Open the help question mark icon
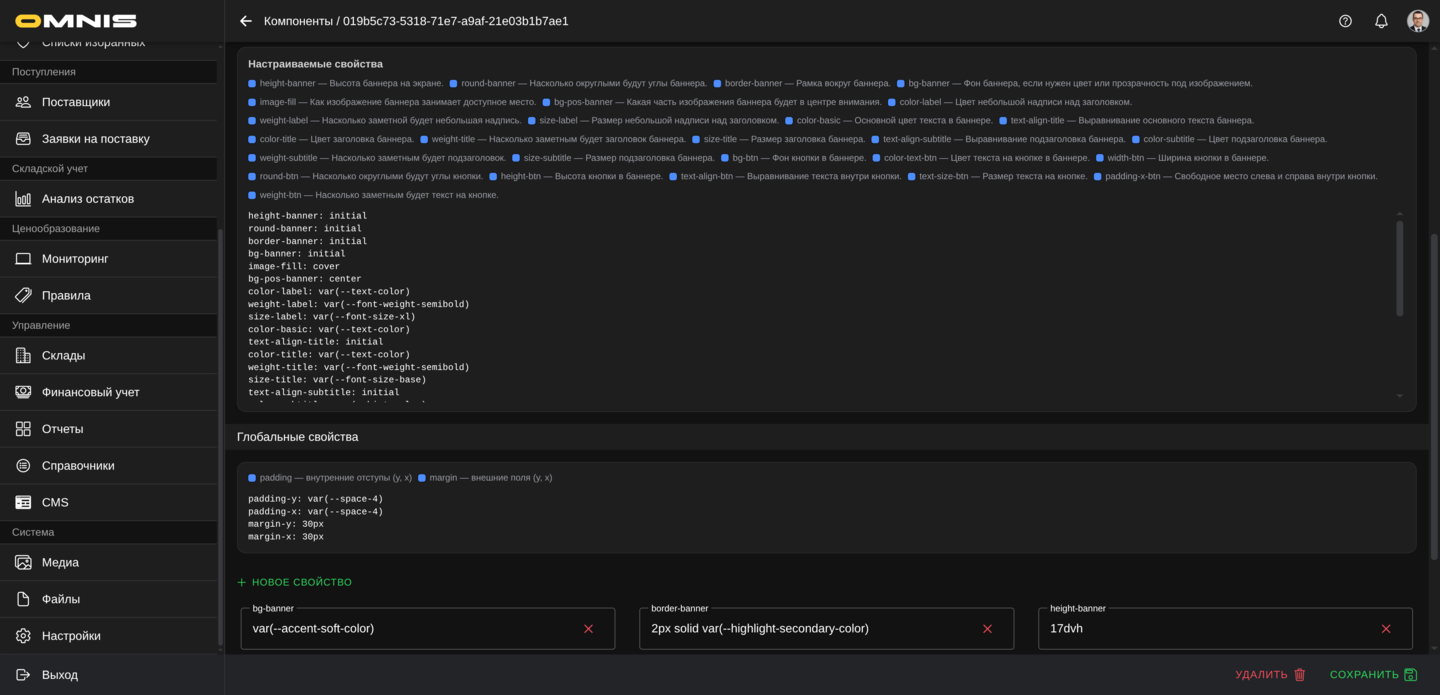 point(1345,21)
